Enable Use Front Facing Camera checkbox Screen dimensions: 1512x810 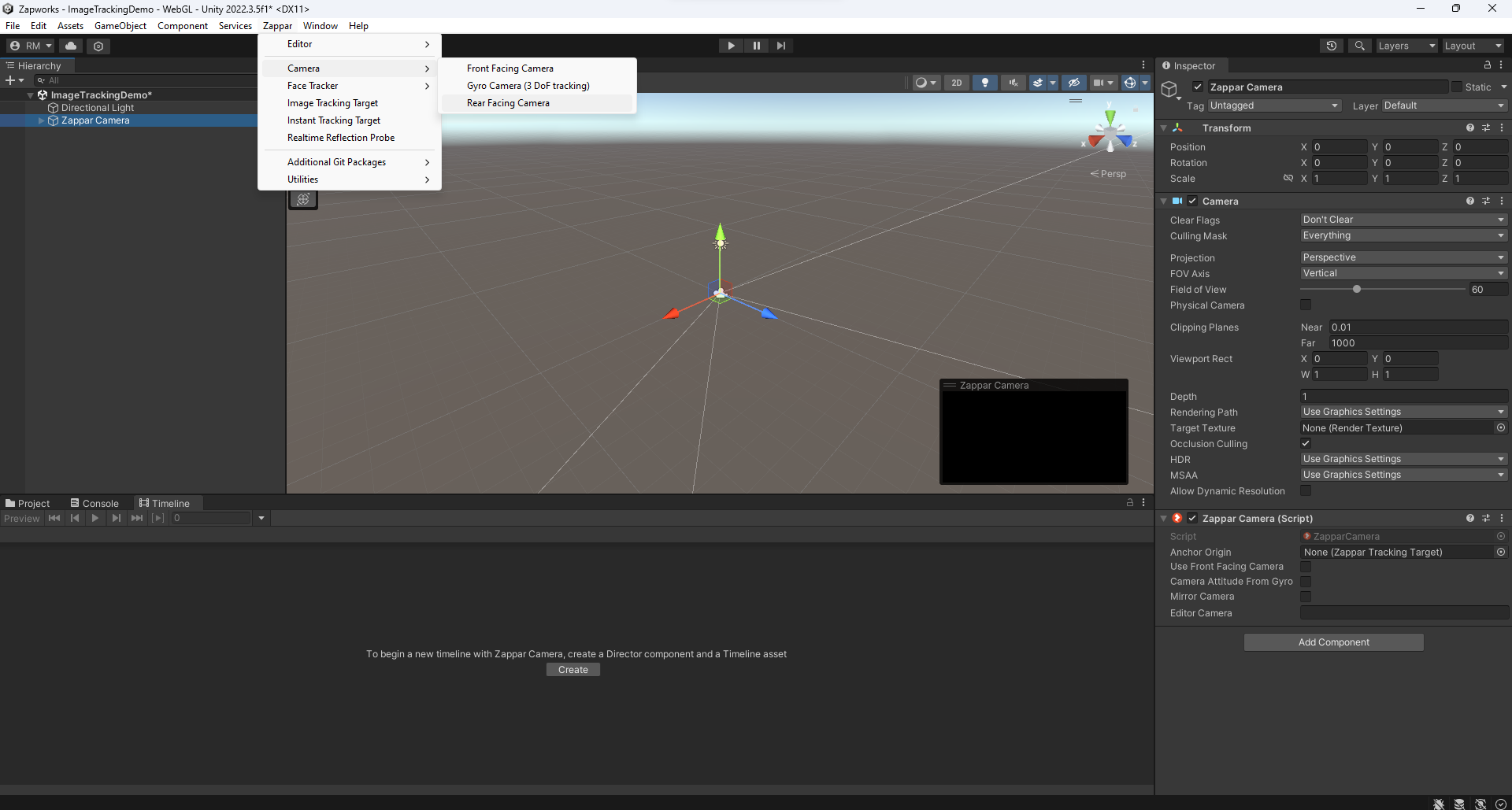(x=1306, y=567)
